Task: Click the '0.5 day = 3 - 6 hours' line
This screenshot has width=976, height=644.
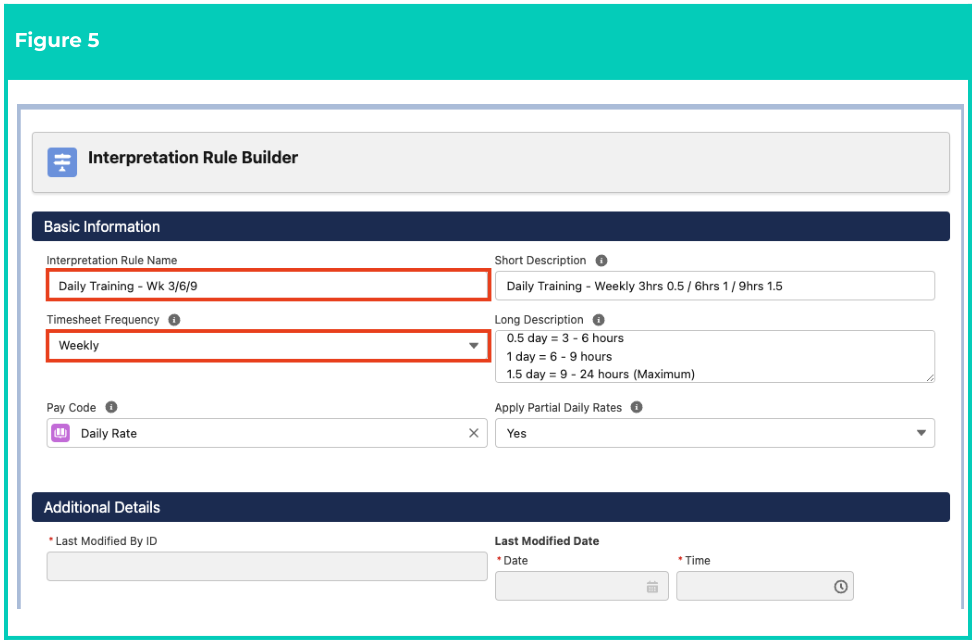Action: point(565,338)
